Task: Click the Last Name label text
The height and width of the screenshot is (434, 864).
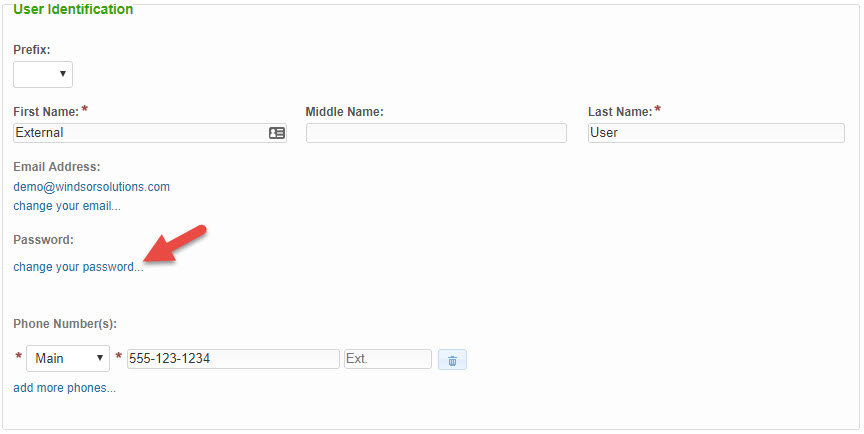Action: [620, 112]
